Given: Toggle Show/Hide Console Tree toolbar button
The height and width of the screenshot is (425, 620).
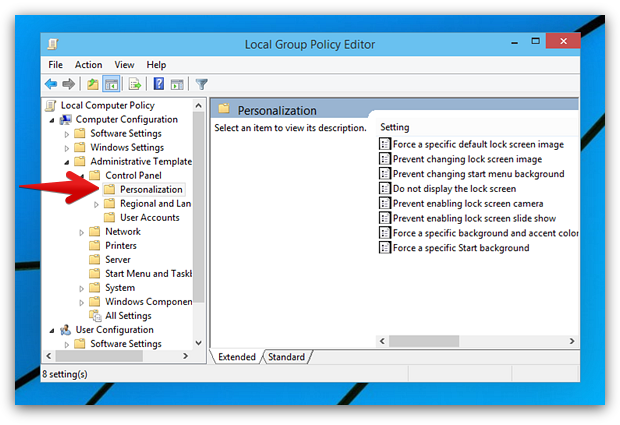Looking at the screenshot, I should pos(111,84).
